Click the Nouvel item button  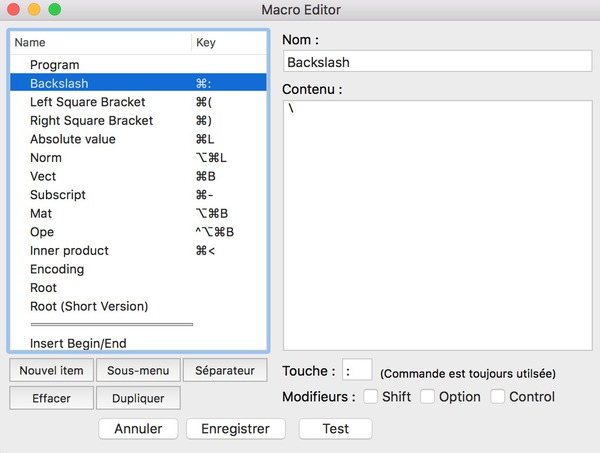(51, 370)
